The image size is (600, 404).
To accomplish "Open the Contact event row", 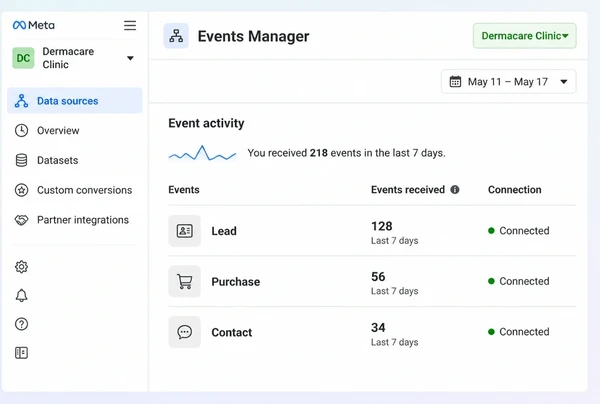I will 372,332.
